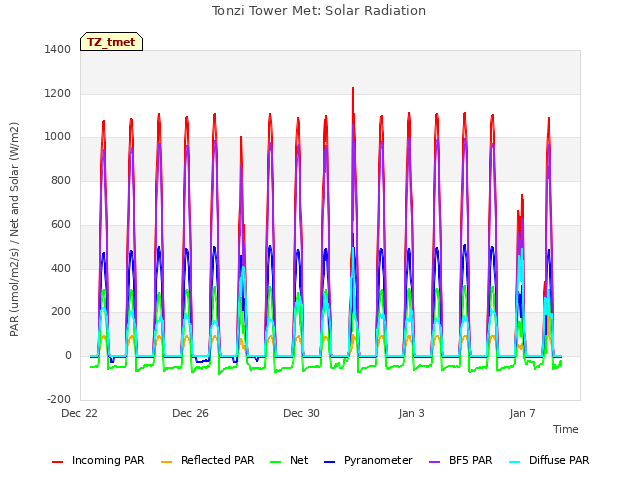Click the orange Reflected PAR color marker
The image size is (640, 480).
167,462
